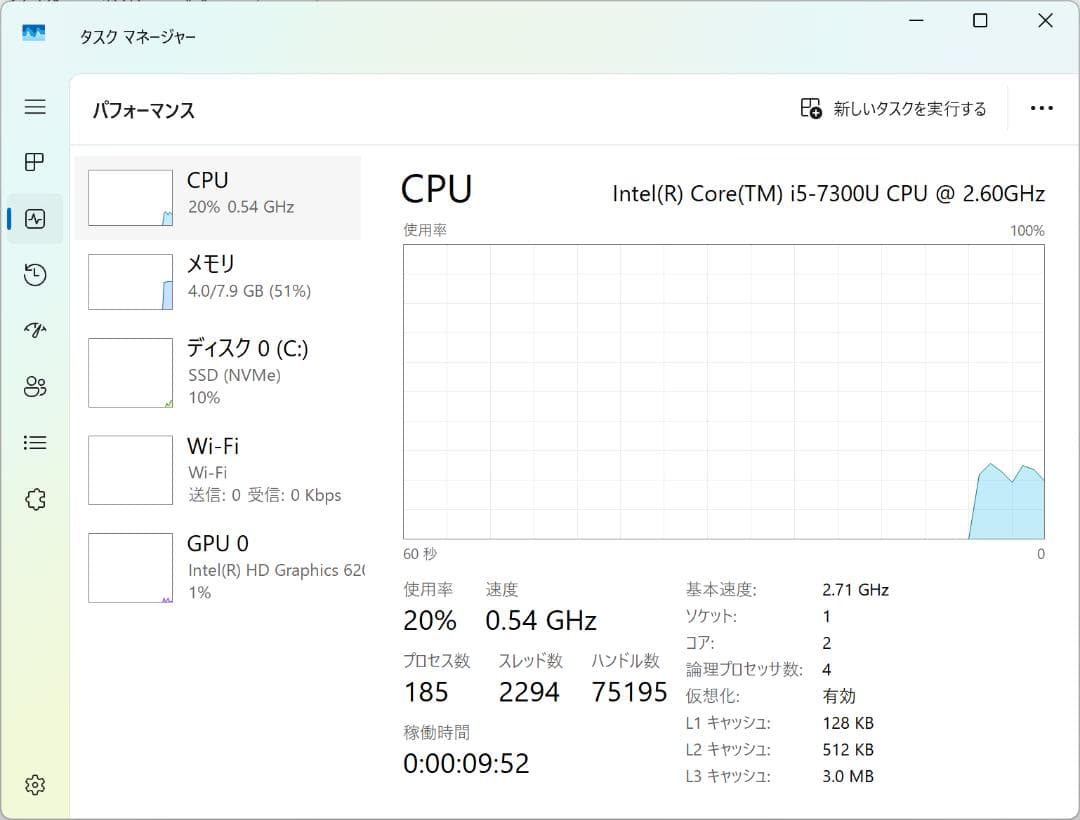
Task: Open the More options ellipsis menu
Action: (1042, 108)
